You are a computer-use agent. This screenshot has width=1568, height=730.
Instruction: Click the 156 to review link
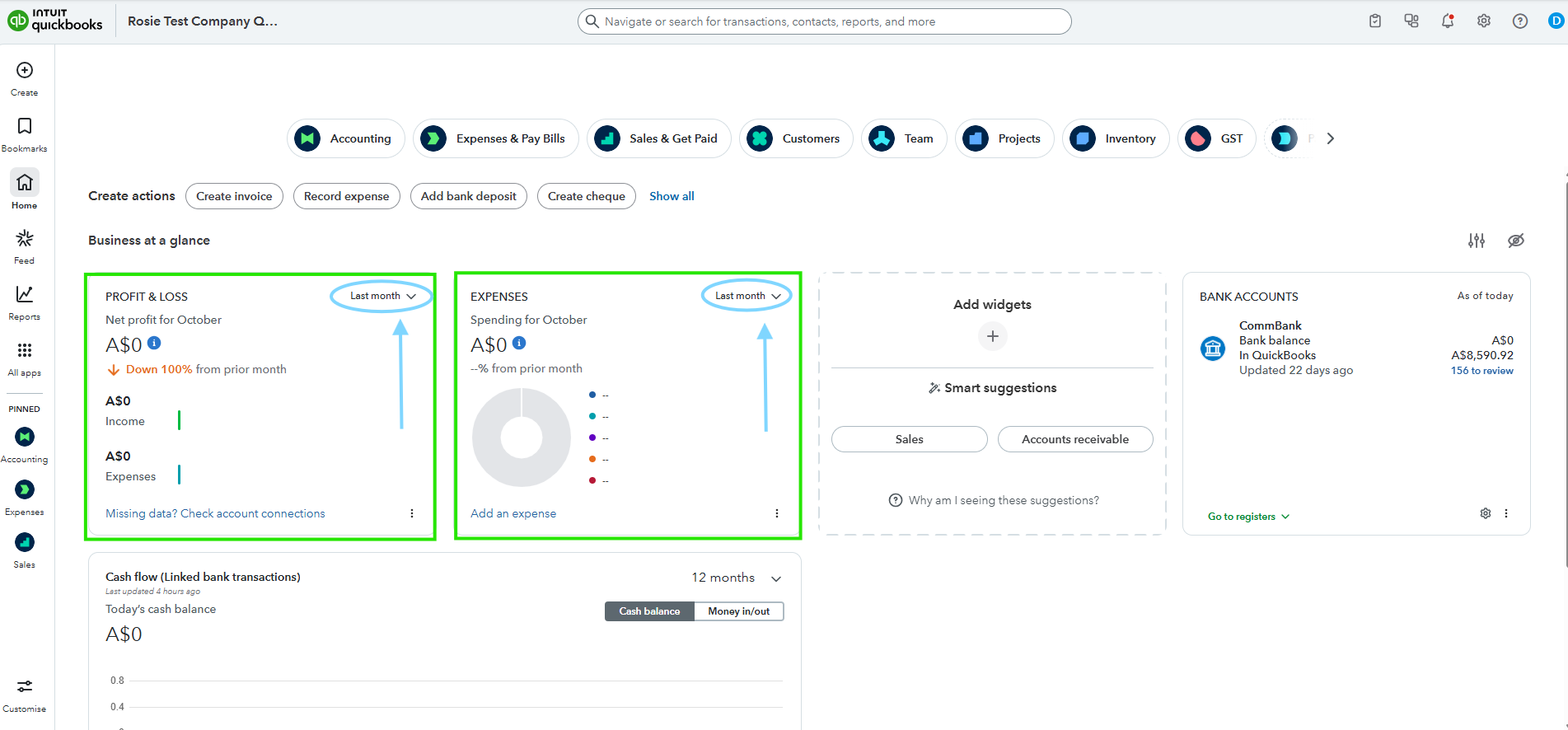(x=1481, y=371)
